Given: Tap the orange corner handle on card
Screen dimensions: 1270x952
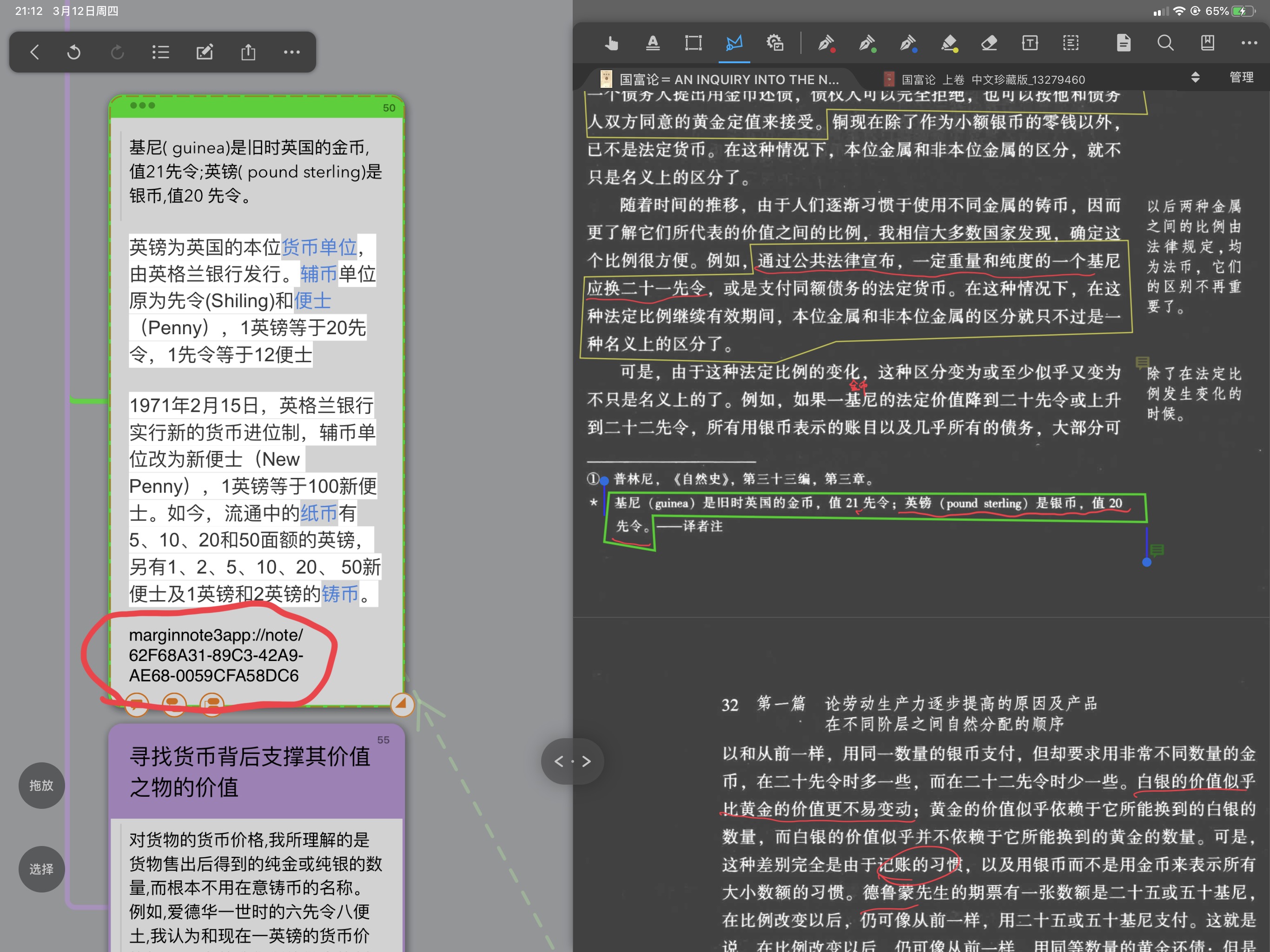Looking at the screenshot, I should 402,704.
